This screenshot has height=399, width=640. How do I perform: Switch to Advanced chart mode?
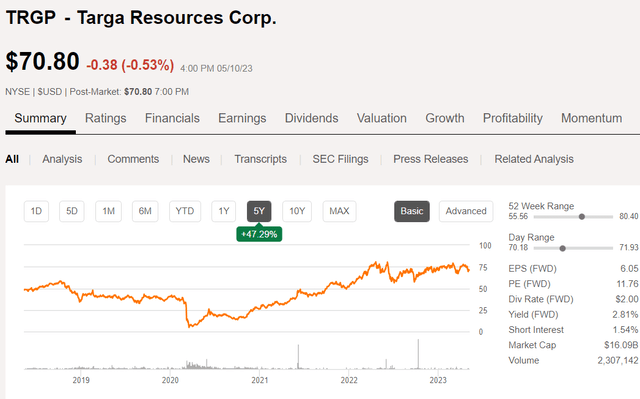tap(466, 211)
